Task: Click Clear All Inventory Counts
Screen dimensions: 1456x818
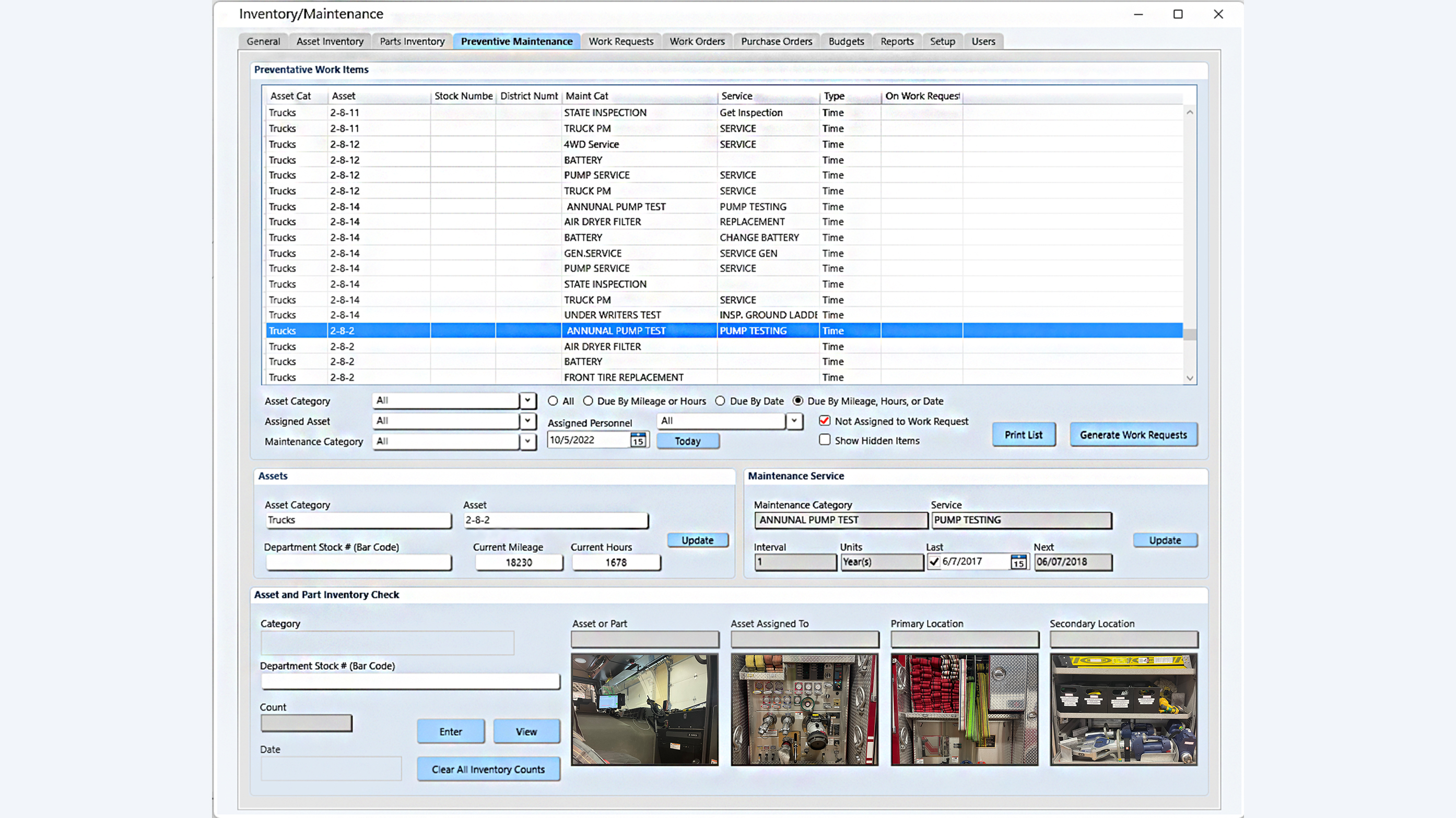Action: click(x=488, y=769)
